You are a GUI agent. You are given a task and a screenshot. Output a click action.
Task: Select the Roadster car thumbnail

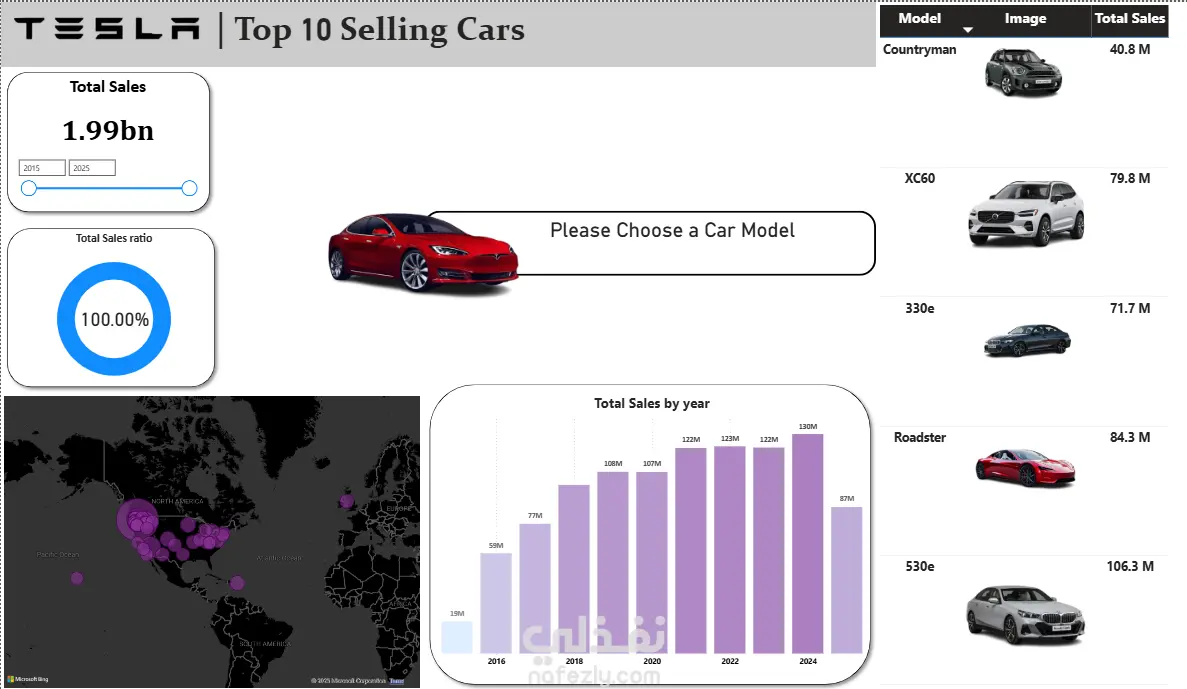(x=1025, y=467)
